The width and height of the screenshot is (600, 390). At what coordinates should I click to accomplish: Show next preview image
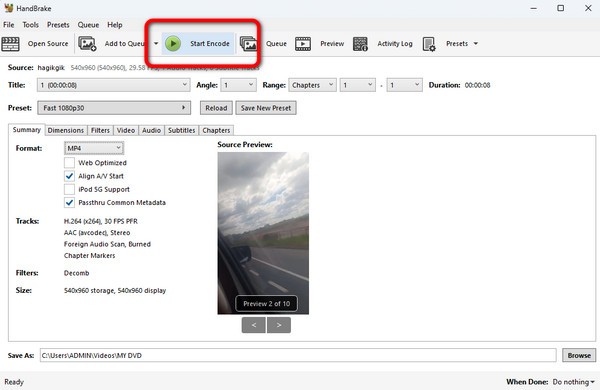279,325
